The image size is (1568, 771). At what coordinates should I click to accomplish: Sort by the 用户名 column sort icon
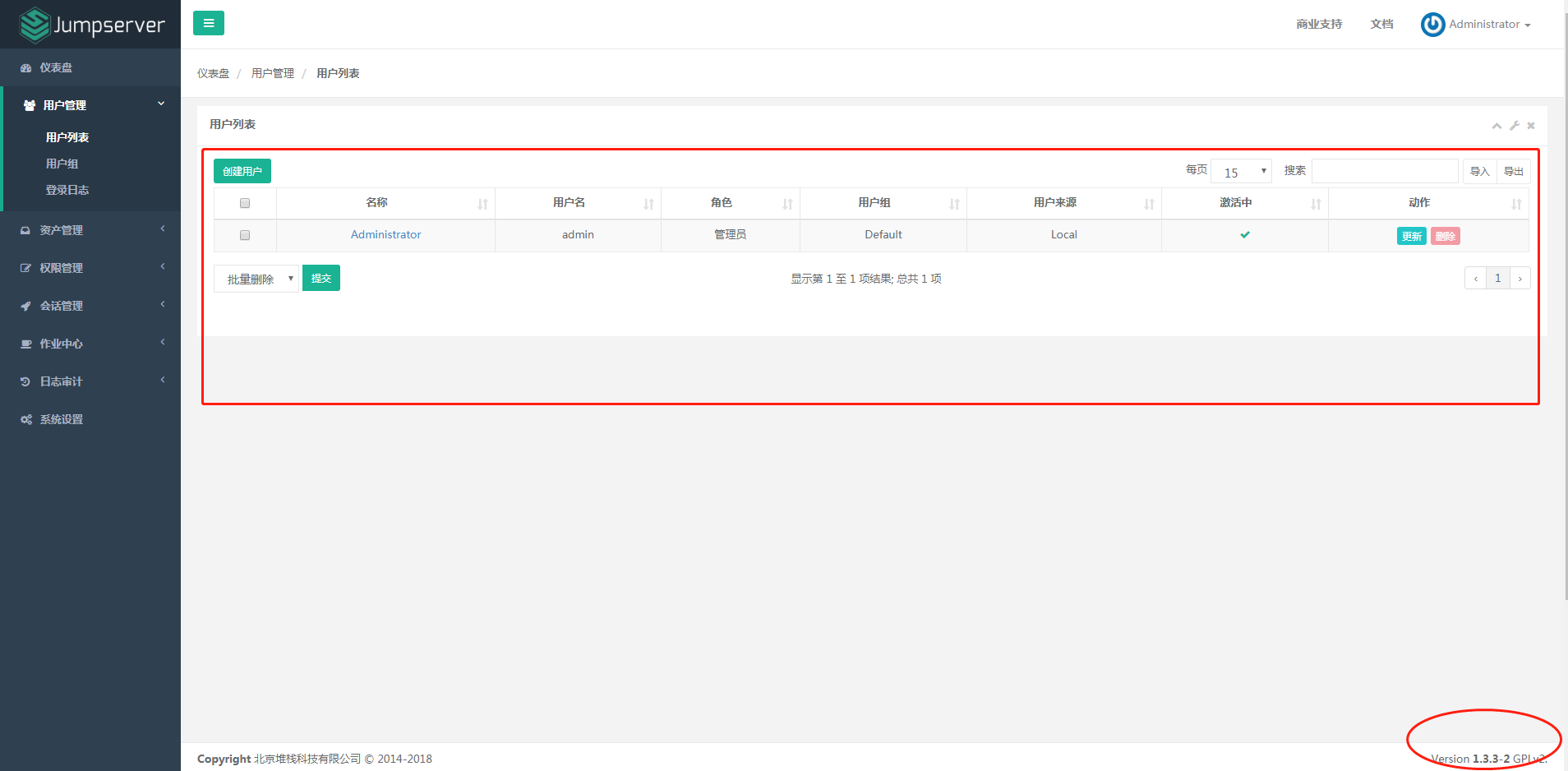click(649, 204)
